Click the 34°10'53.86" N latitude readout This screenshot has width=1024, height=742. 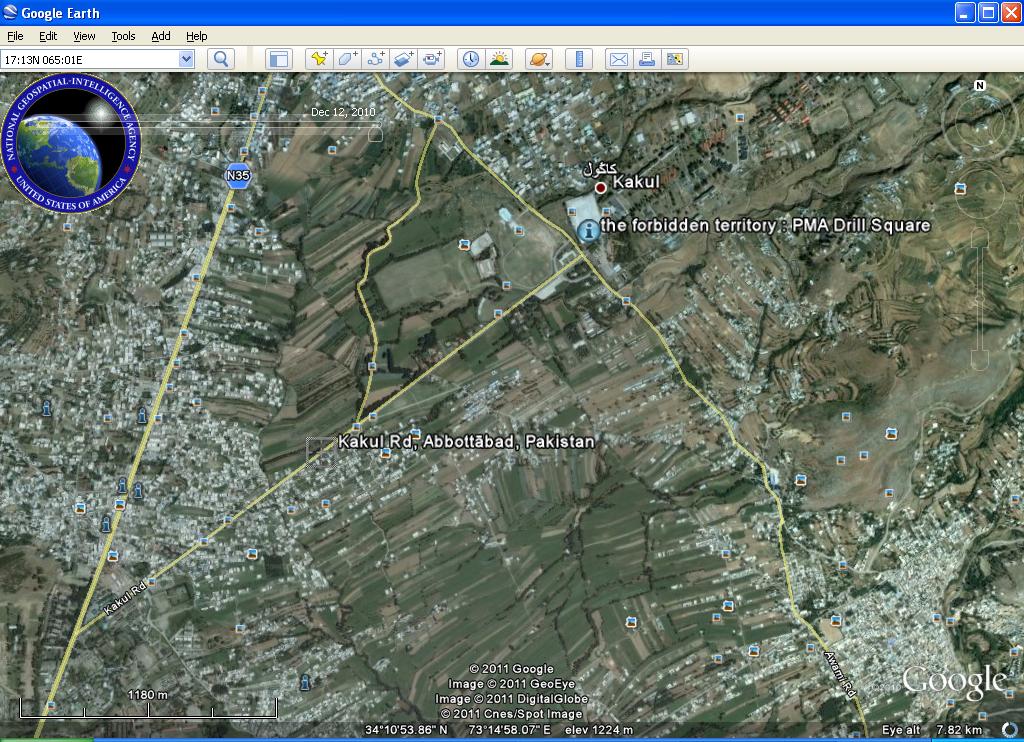click(406, 730)
